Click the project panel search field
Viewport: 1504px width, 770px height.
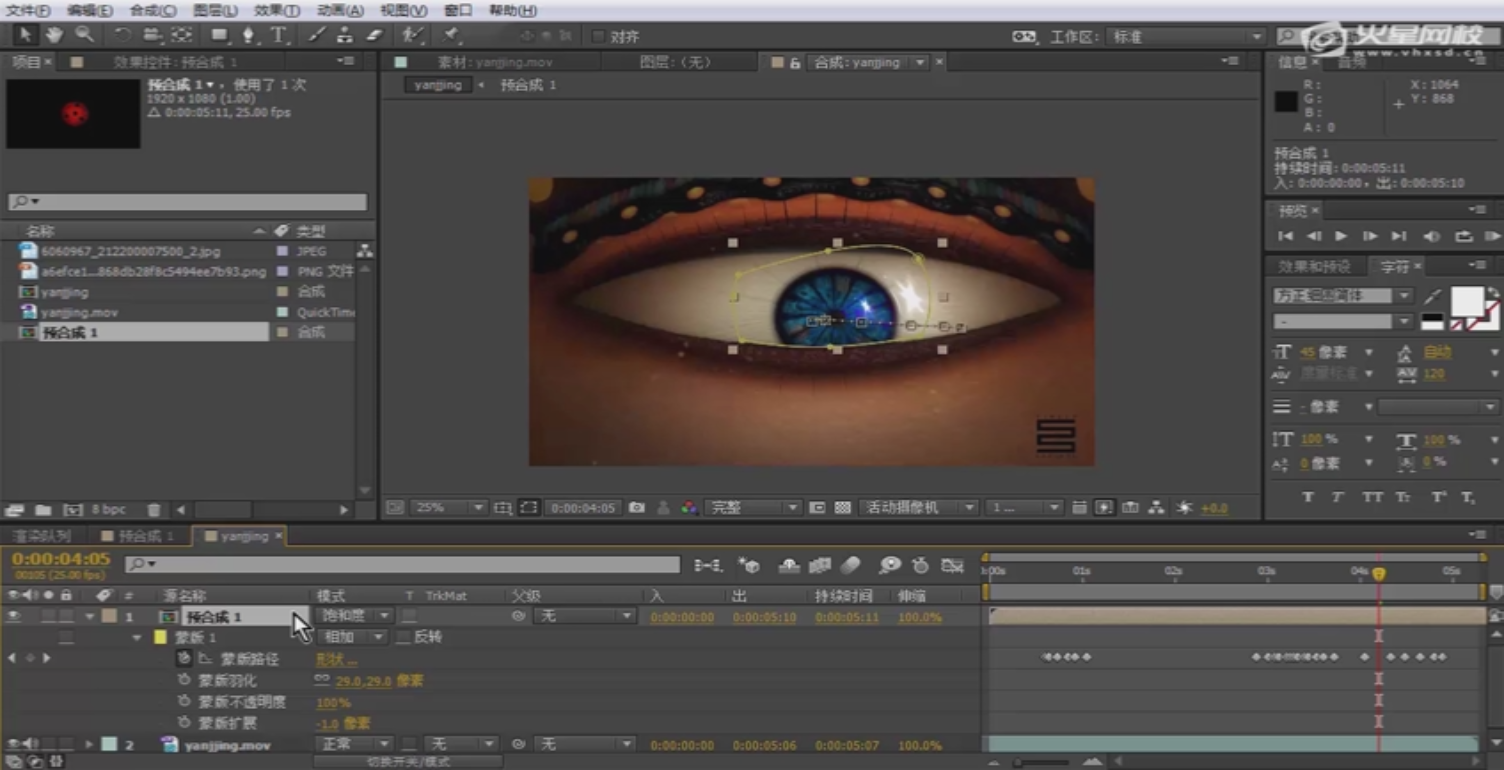pyautogui.click(x=188, y=202)
